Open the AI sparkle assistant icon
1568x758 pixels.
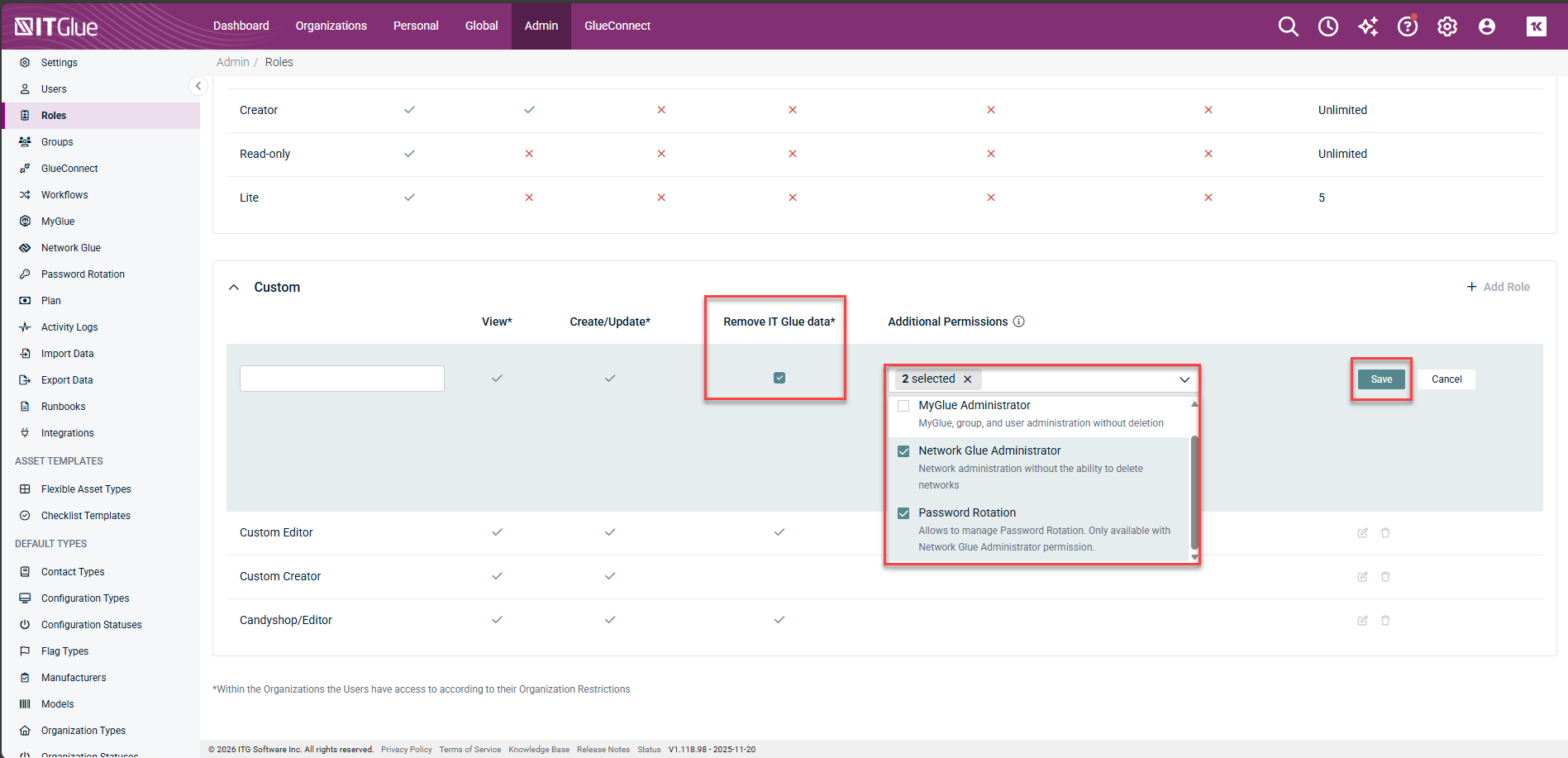(1368, 26)
